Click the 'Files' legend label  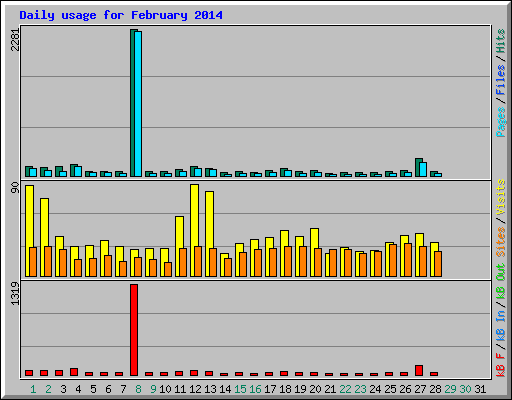point(501,80)
